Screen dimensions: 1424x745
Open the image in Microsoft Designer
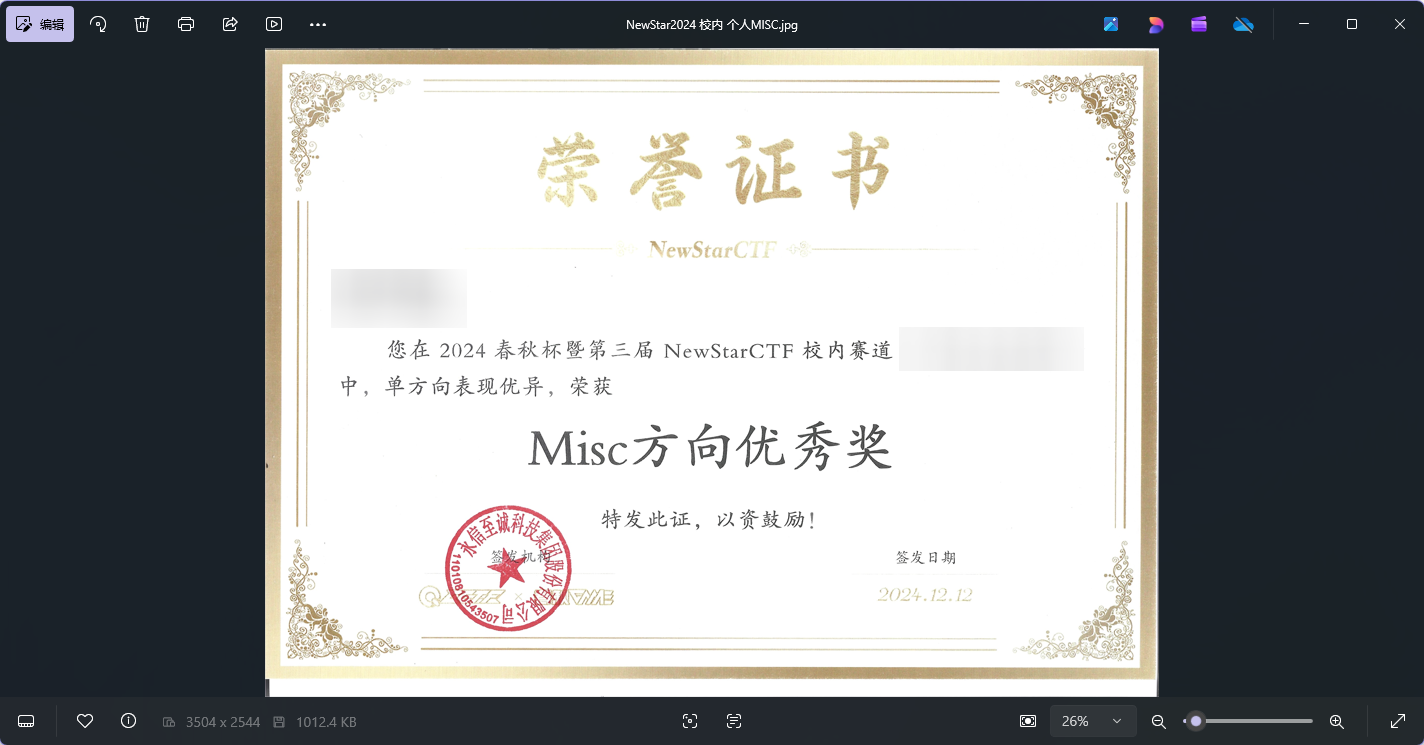(1155, 23)
